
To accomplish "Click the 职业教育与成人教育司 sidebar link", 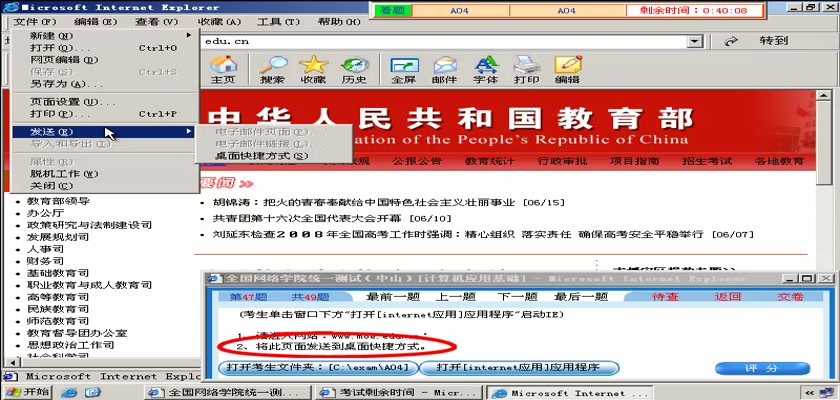I will pos(89,285).
